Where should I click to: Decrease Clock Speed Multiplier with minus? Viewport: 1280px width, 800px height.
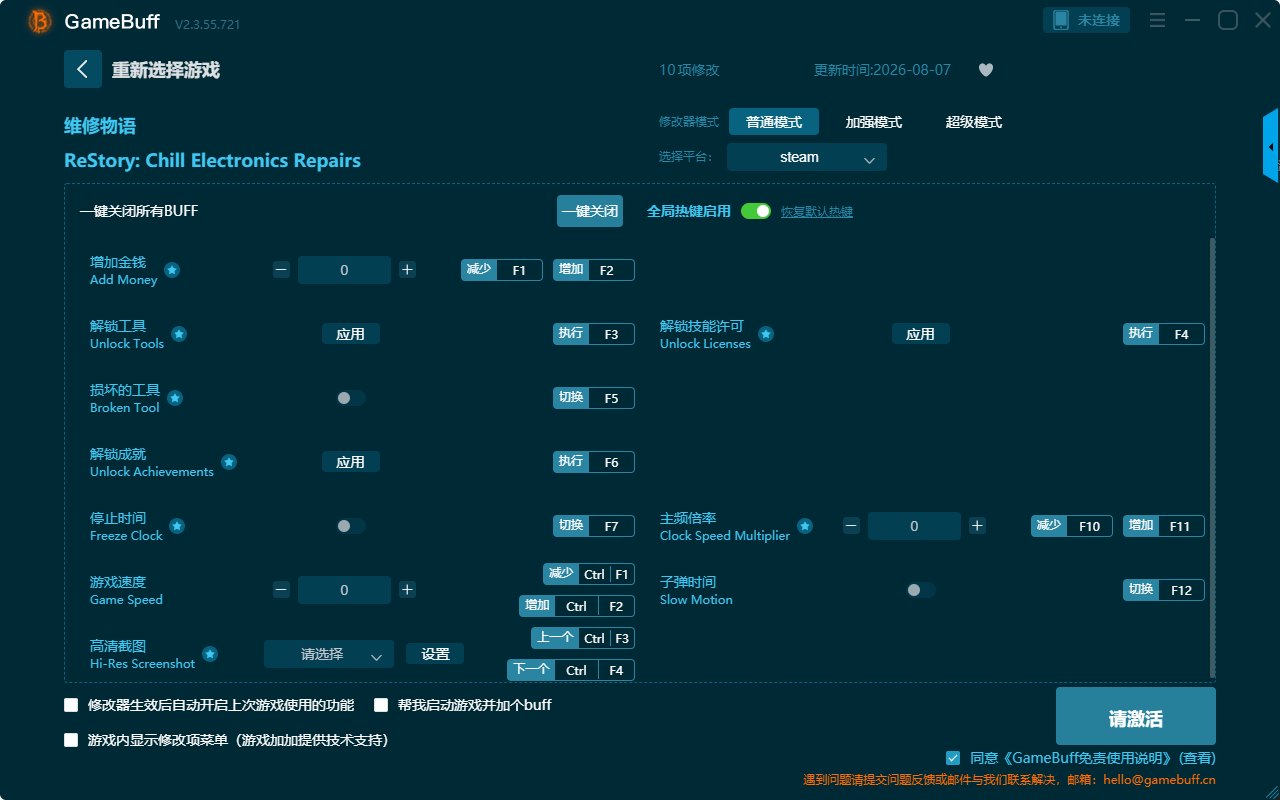[851, 526]
